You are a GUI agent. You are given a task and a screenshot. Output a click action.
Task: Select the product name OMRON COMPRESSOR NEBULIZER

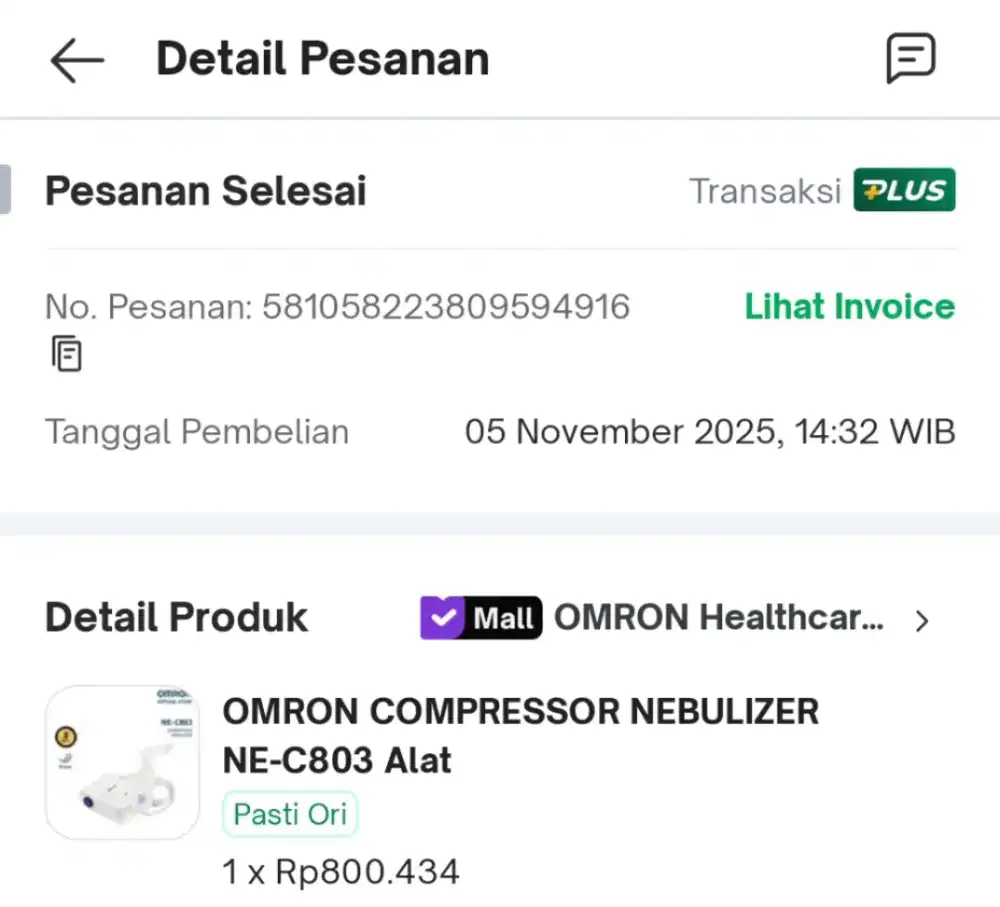point(519,711)
